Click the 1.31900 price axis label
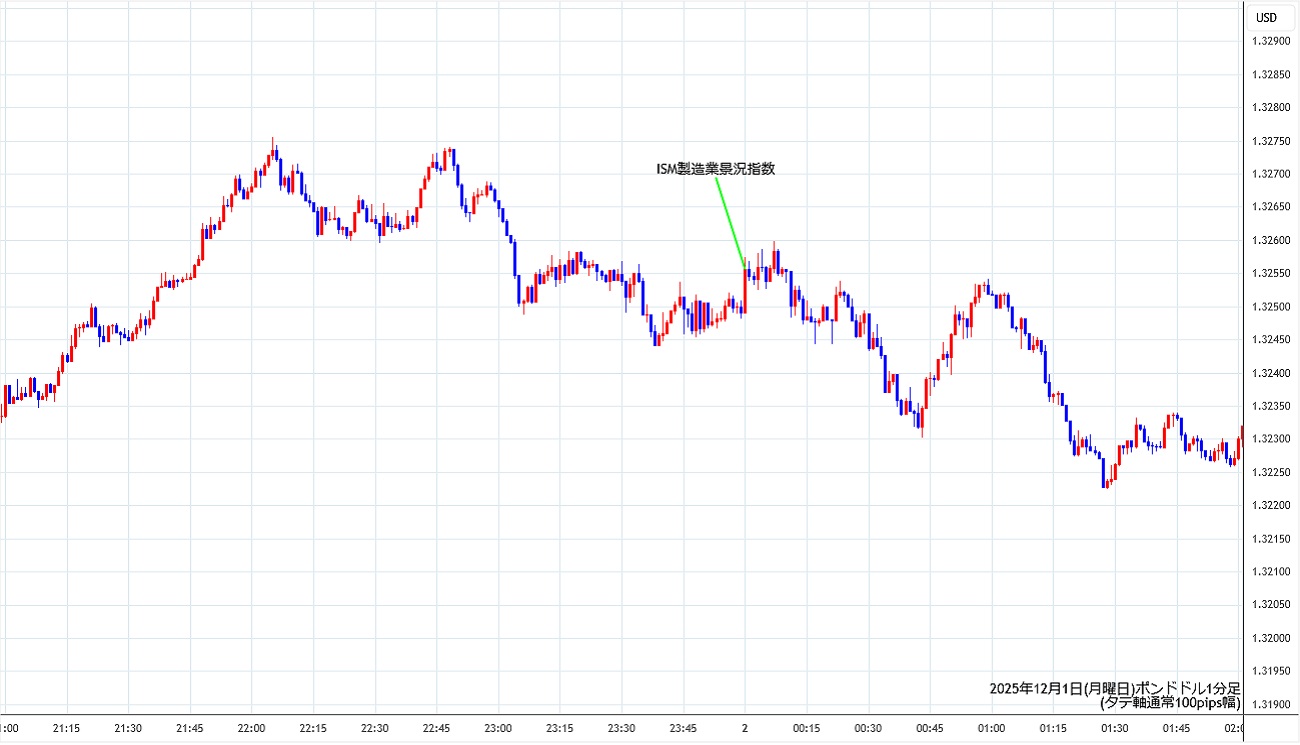1300x745 pixels. coord(1269,704)
